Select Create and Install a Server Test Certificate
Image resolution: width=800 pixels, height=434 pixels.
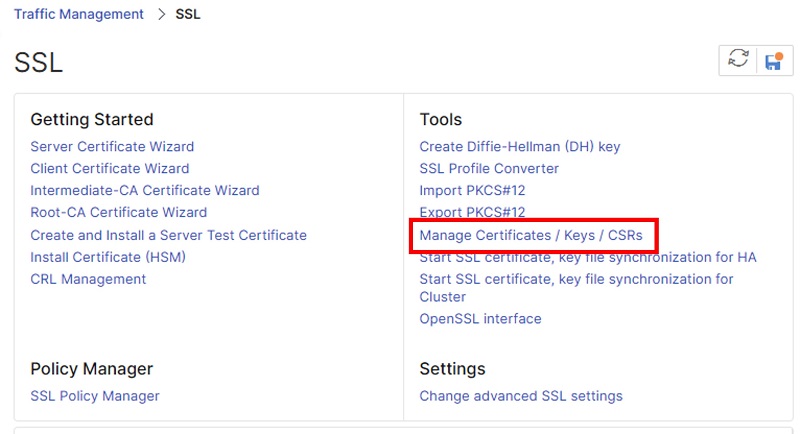[168, 236]
